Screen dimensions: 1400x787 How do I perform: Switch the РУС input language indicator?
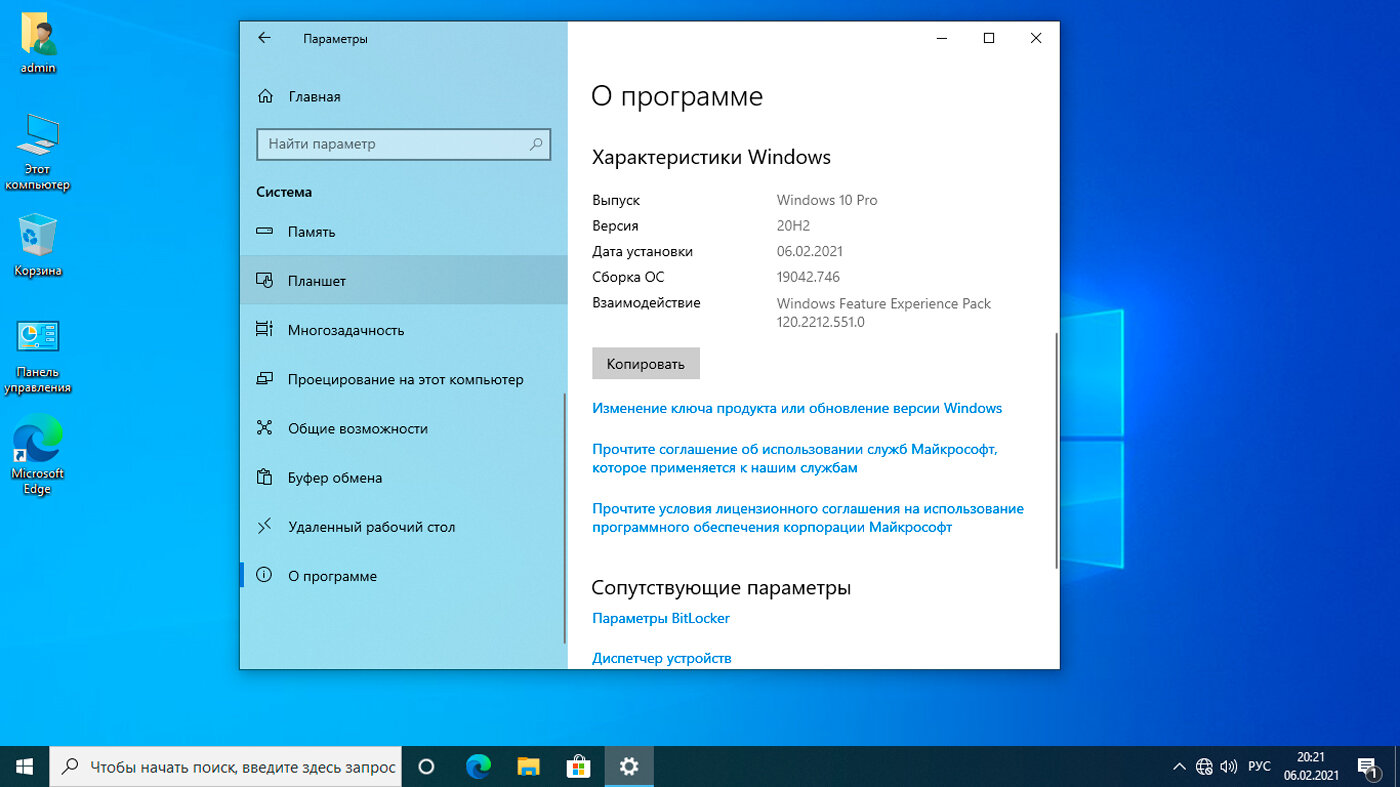(1260, 767)
